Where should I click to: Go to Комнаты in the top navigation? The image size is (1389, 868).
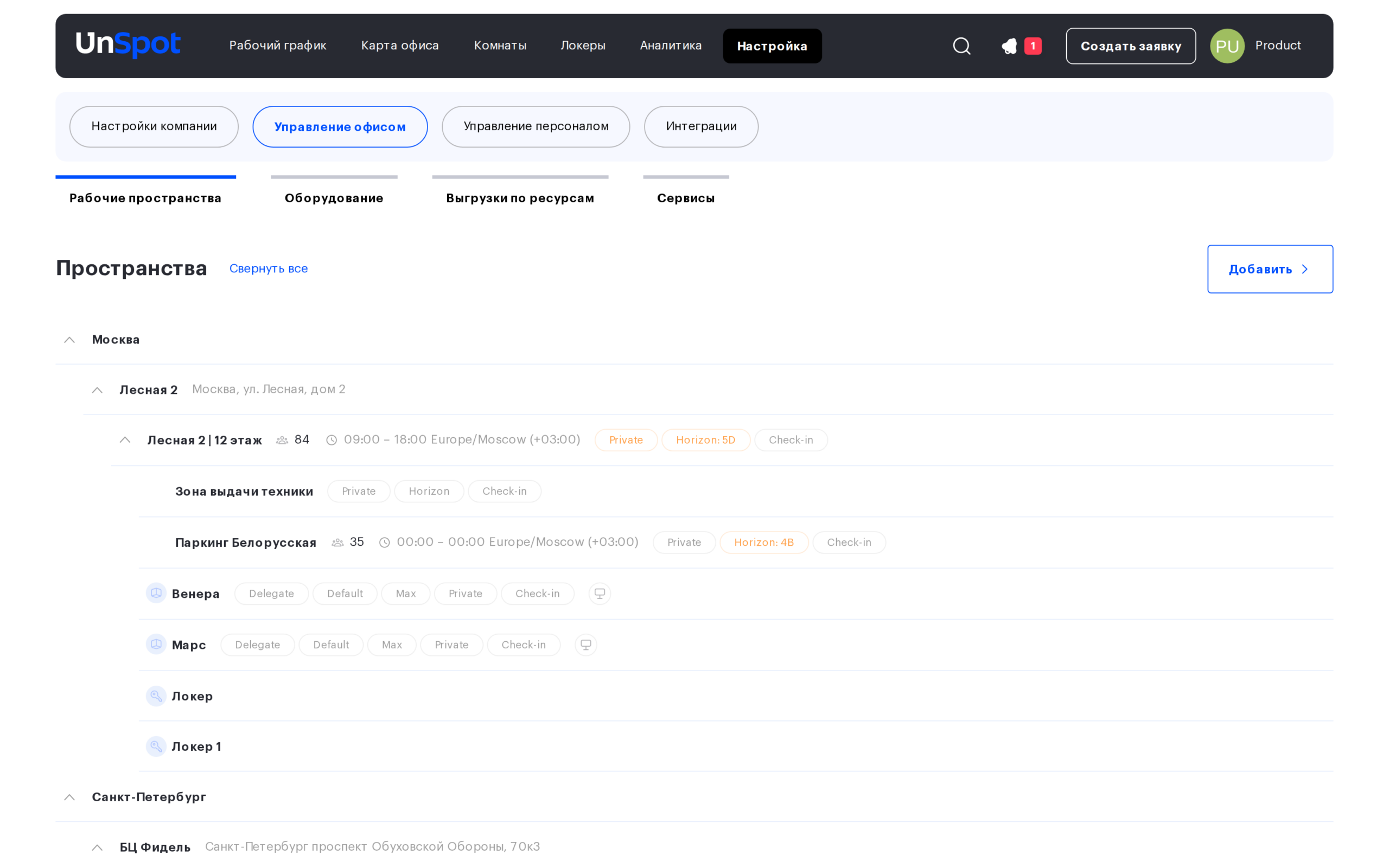500,46
